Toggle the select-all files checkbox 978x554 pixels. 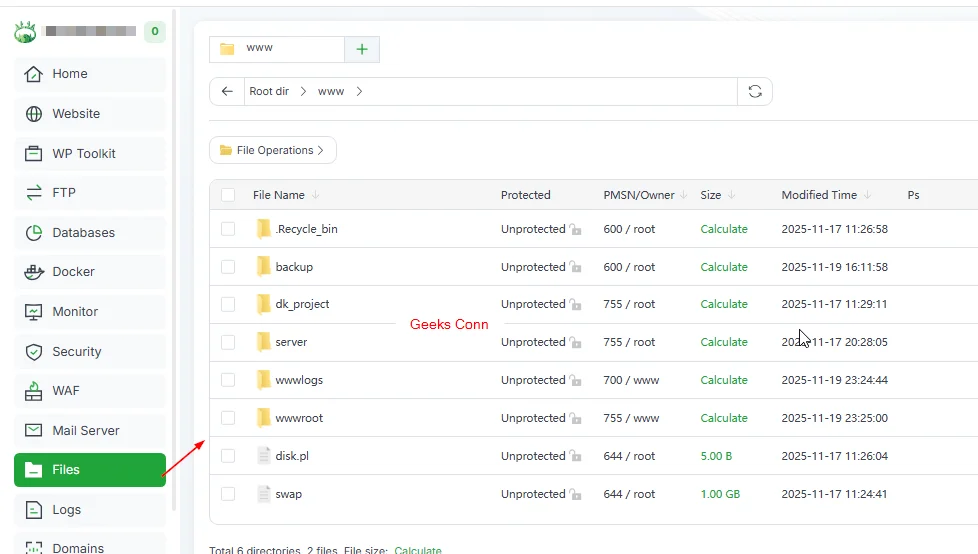click(x=228, y=195)
